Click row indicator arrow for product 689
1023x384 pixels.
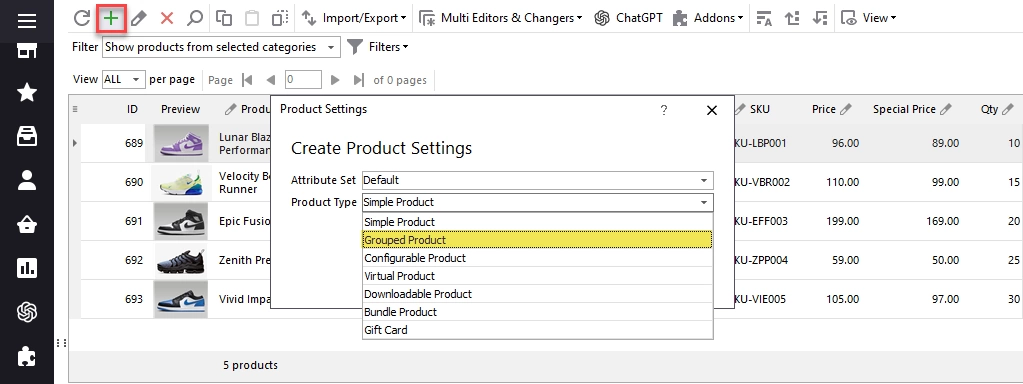(74, 143)
